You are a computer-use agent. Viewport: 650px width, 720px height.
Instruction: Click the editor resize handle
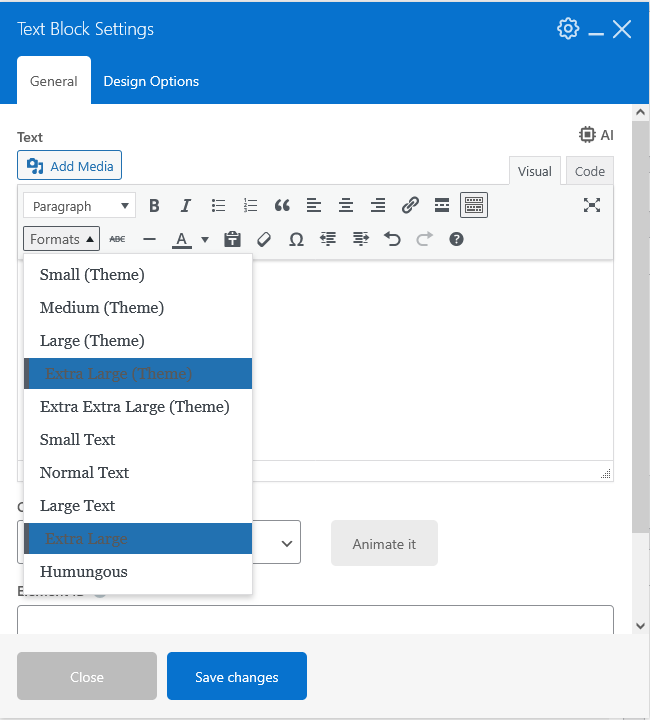pos(606,474)
